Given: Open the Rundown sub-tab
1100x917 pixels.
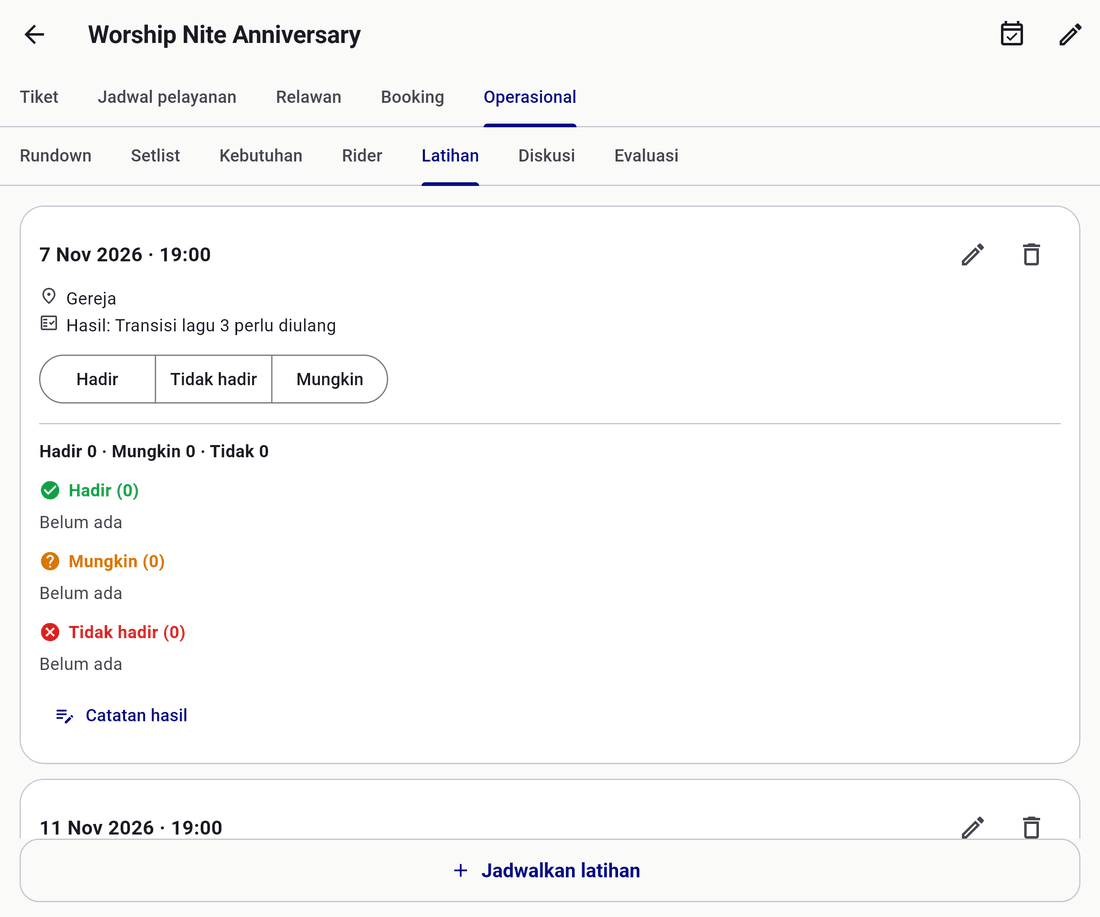Looking at the screenshot, I should (x=55, y=156).
